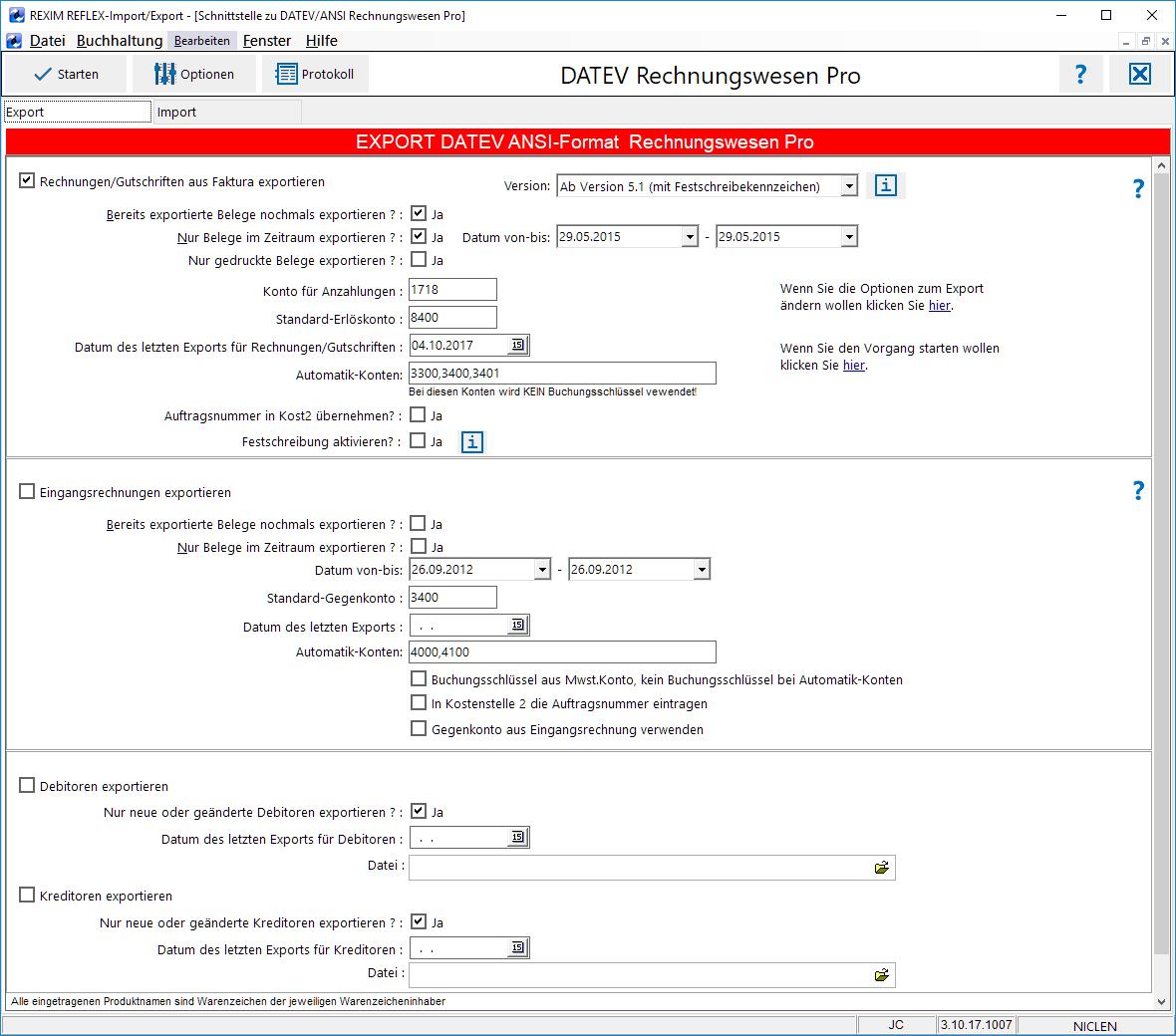Open the Buchhaltung menu
The width and height of the screenshot is (1176, 1036).
click(x=120, y=41)
